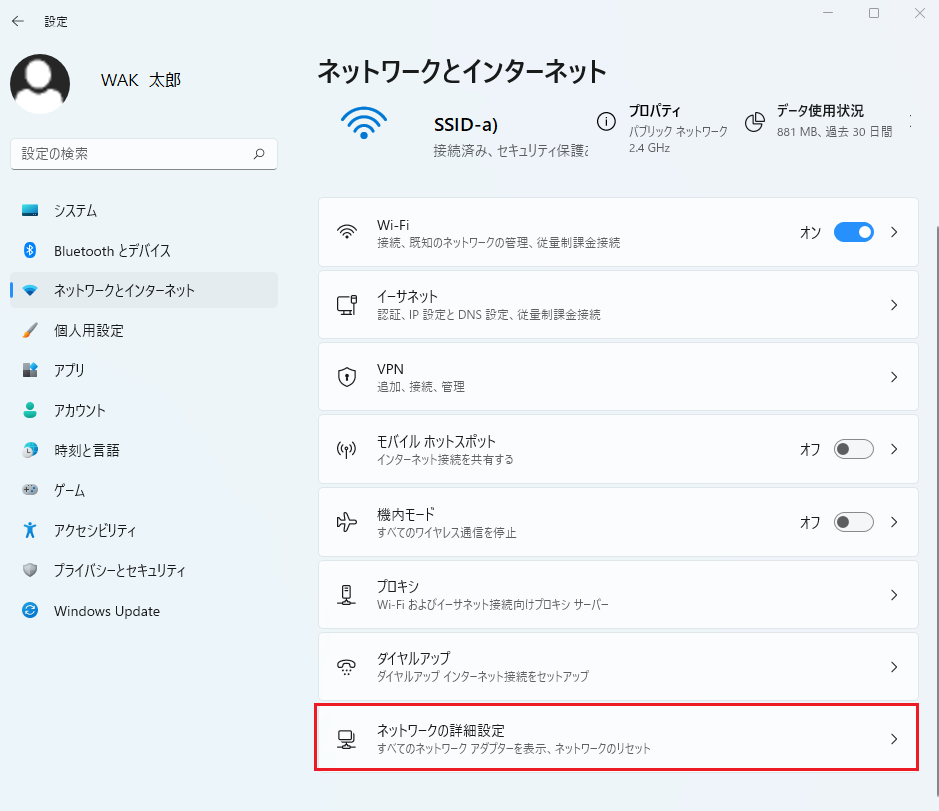Image resolution: width=939 pixels, height=811 pixels.
Task: Click the 機内モード airplane icon
Action: coord(347,522)
